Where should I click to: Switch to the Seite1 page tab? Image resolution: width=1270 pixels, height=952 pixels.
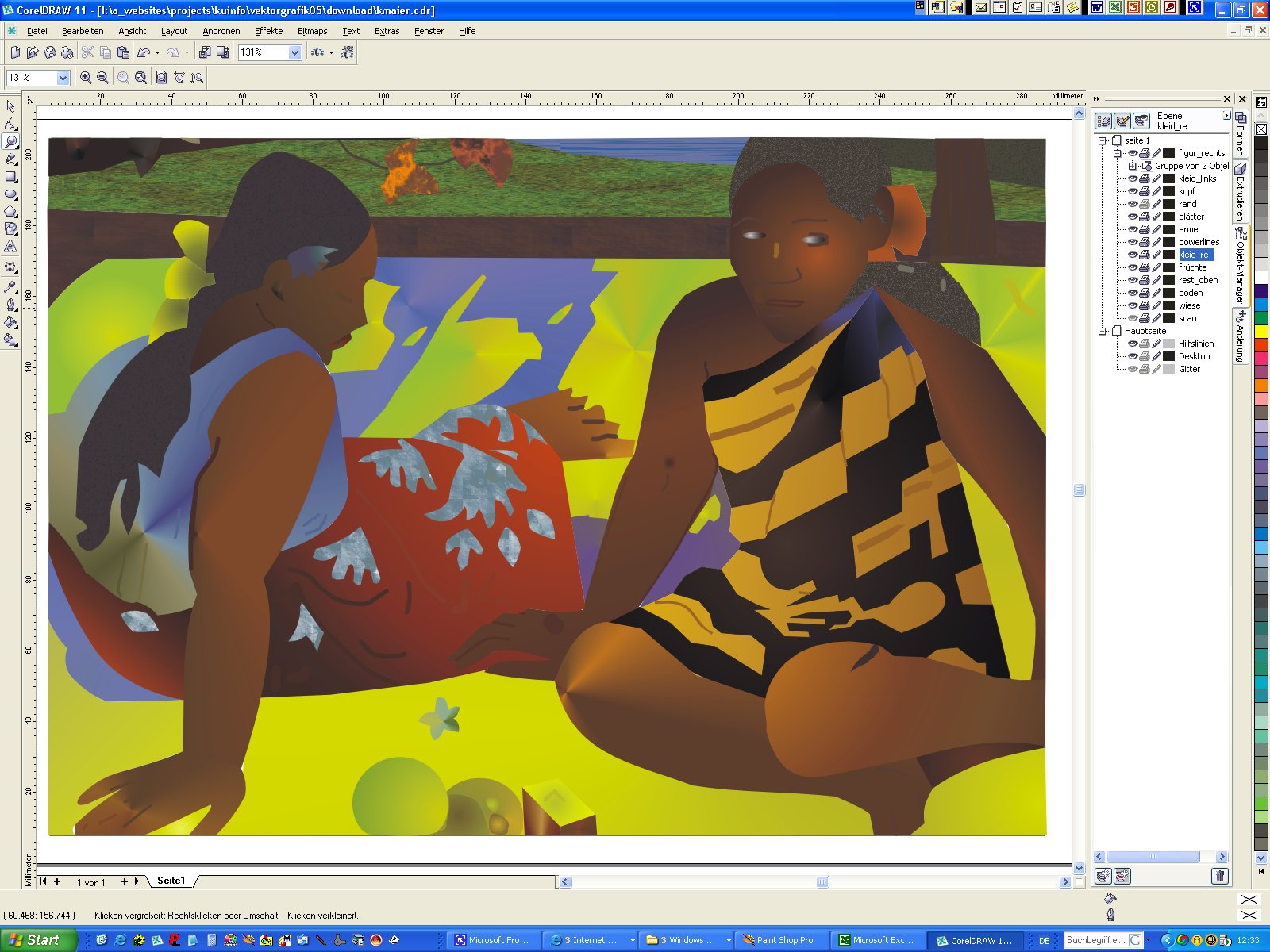171,881
